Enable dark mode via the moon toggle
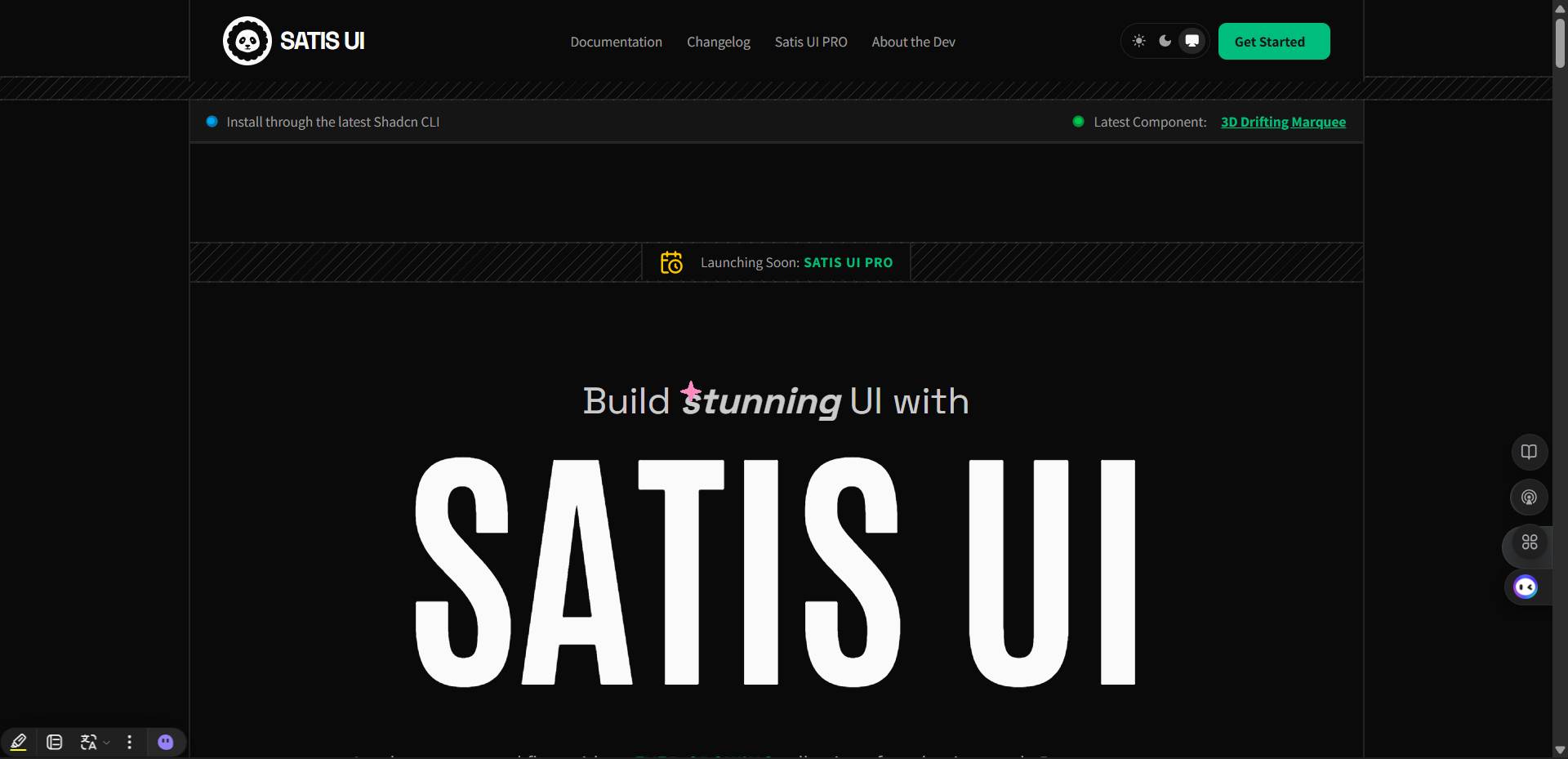This screenshot has width=1568, height=759. [x=1165, y=41]
